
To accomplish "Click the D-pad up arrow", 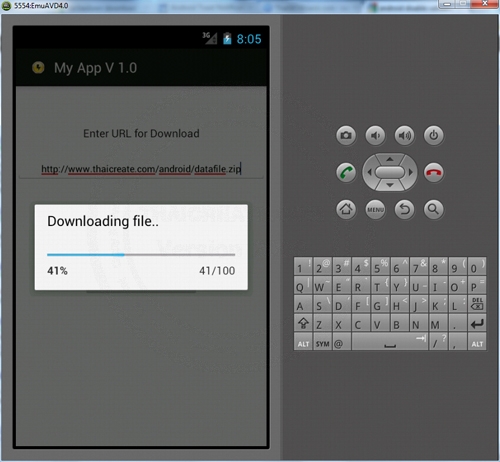I will tap(390, 159).
